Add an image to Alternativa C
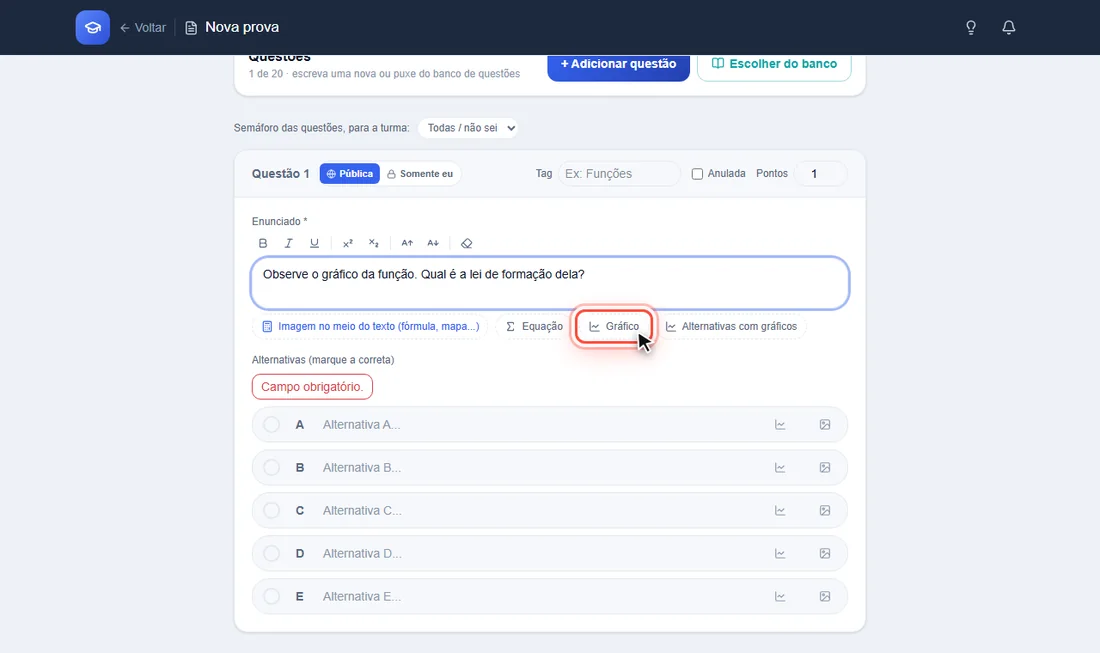Screen dimensions: 1100x653 tap(825, 511)
